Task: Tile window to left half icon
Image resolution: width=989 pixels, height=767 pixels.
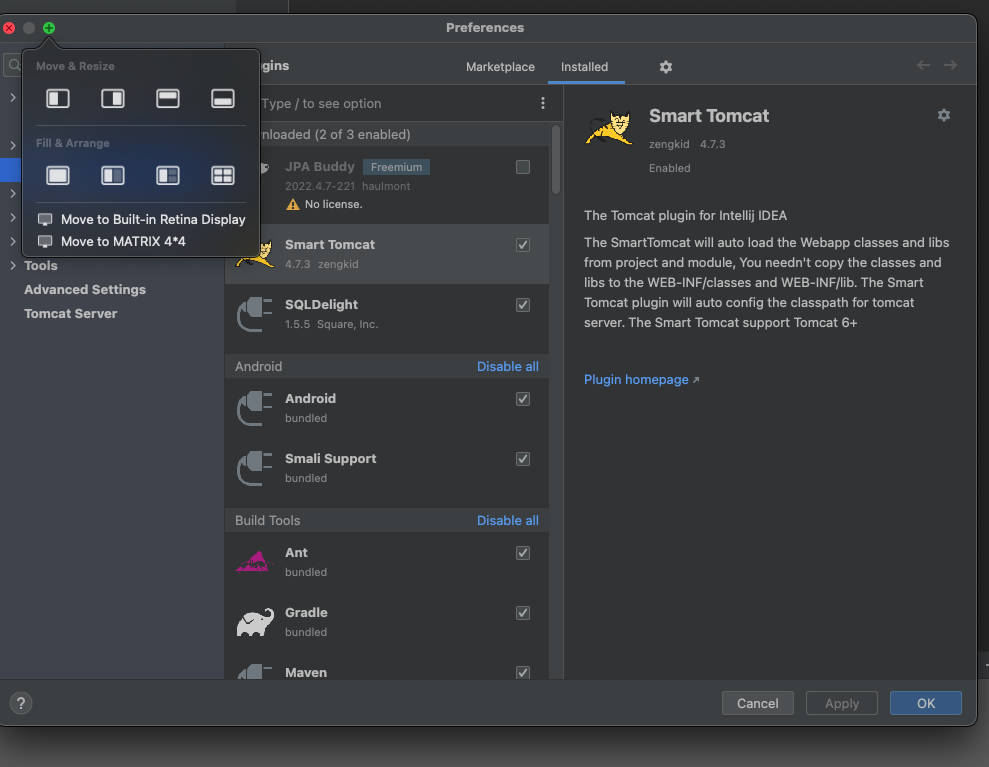Action: point(57,98)
